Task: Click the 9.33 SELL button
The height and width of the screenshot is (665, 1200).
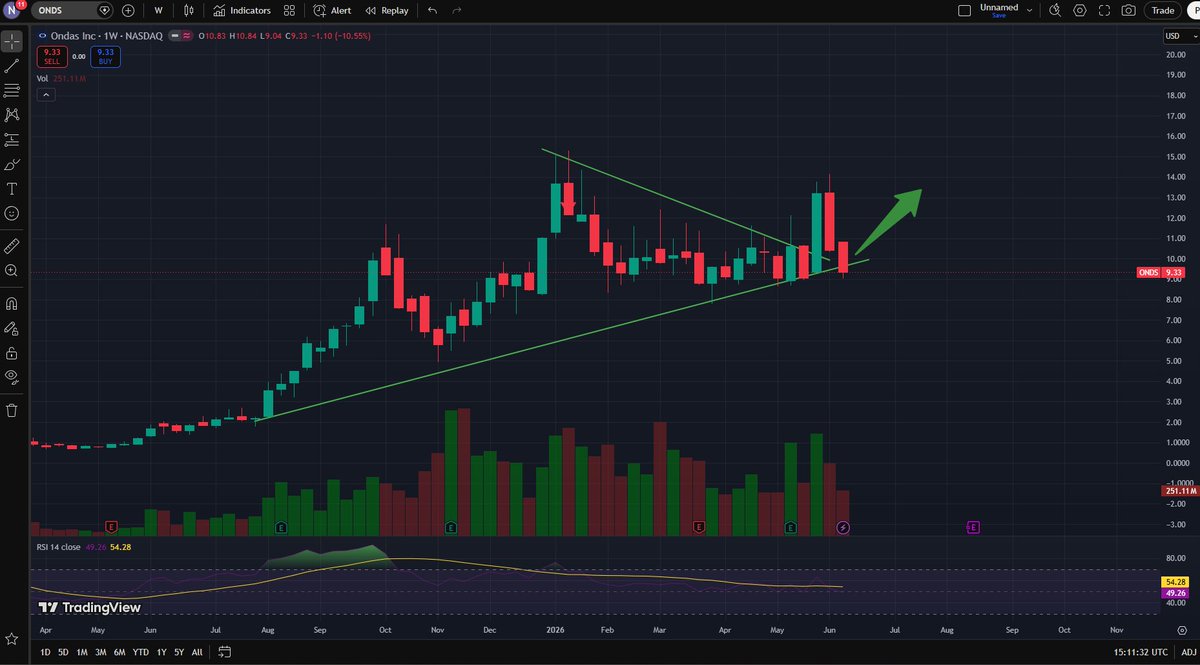Action: [52, 55]
